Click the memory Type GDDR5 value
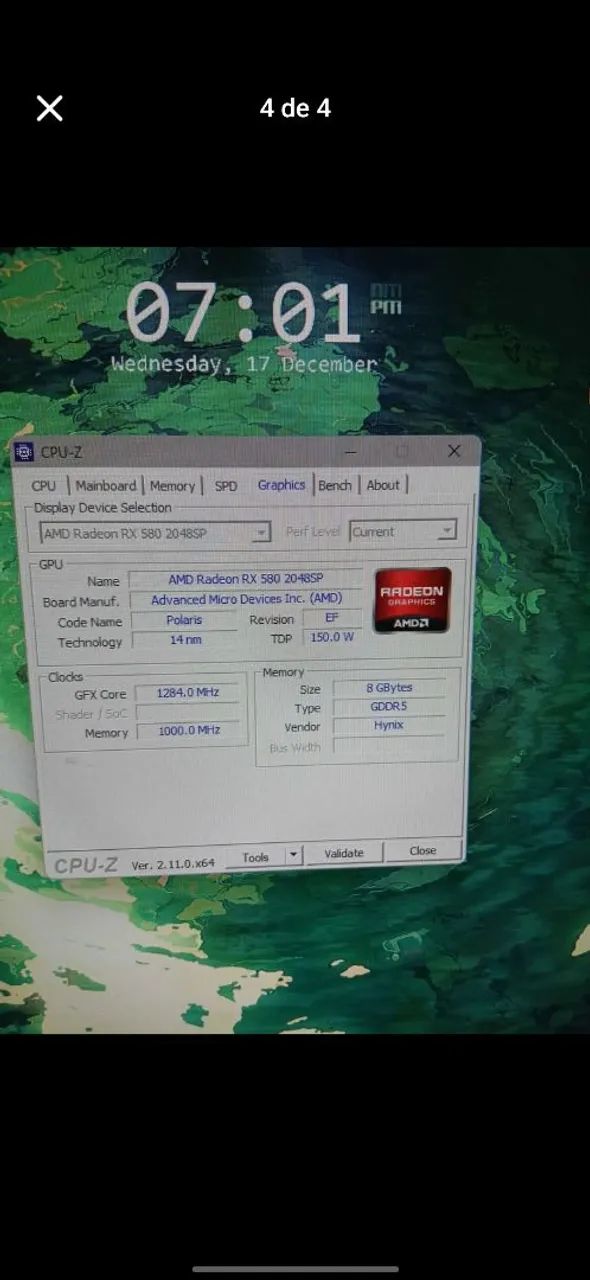The image size is (590, 1280). coord(389,706)
